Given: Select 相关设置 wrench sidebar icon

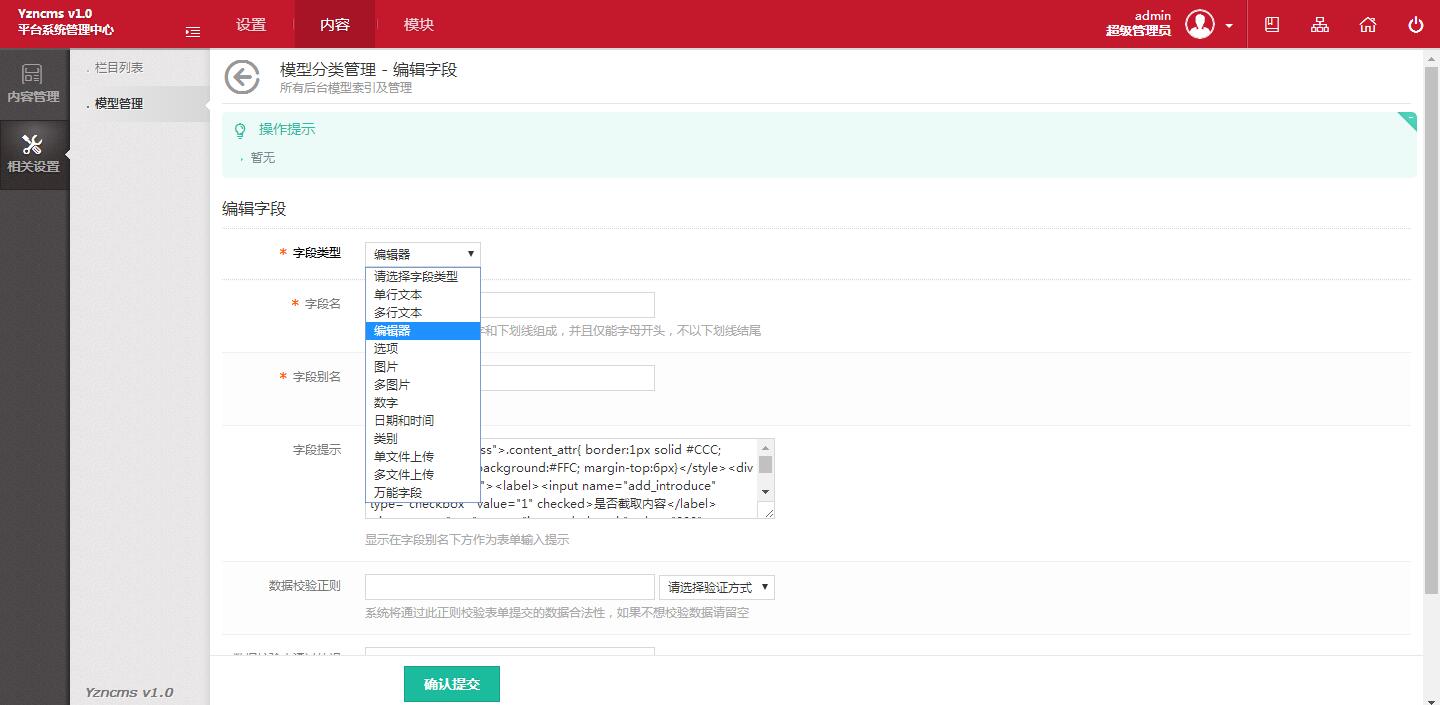Looking at the screenshot, I should [33, 154].
